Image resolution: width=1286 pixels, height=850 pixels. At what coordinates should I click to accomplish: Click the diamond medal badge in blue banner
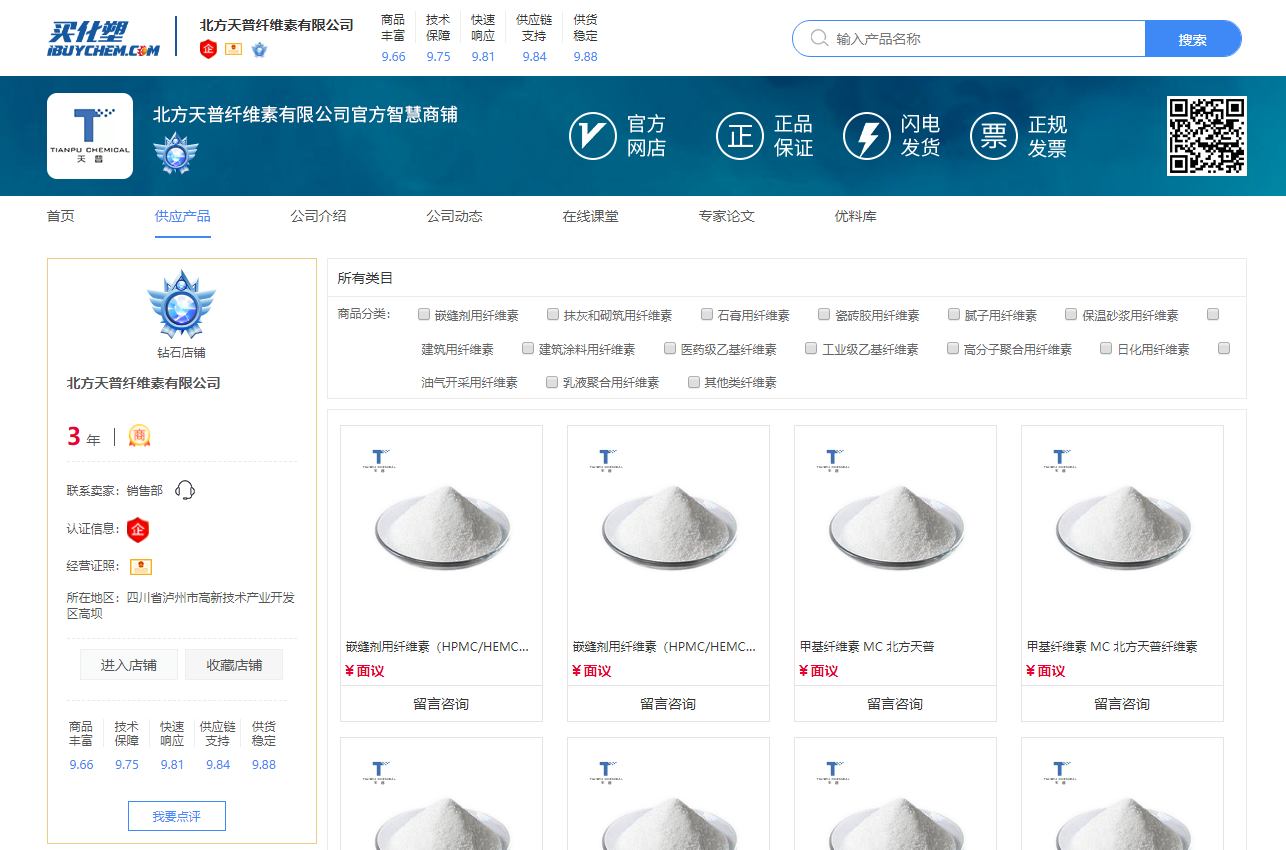point(176,154)
